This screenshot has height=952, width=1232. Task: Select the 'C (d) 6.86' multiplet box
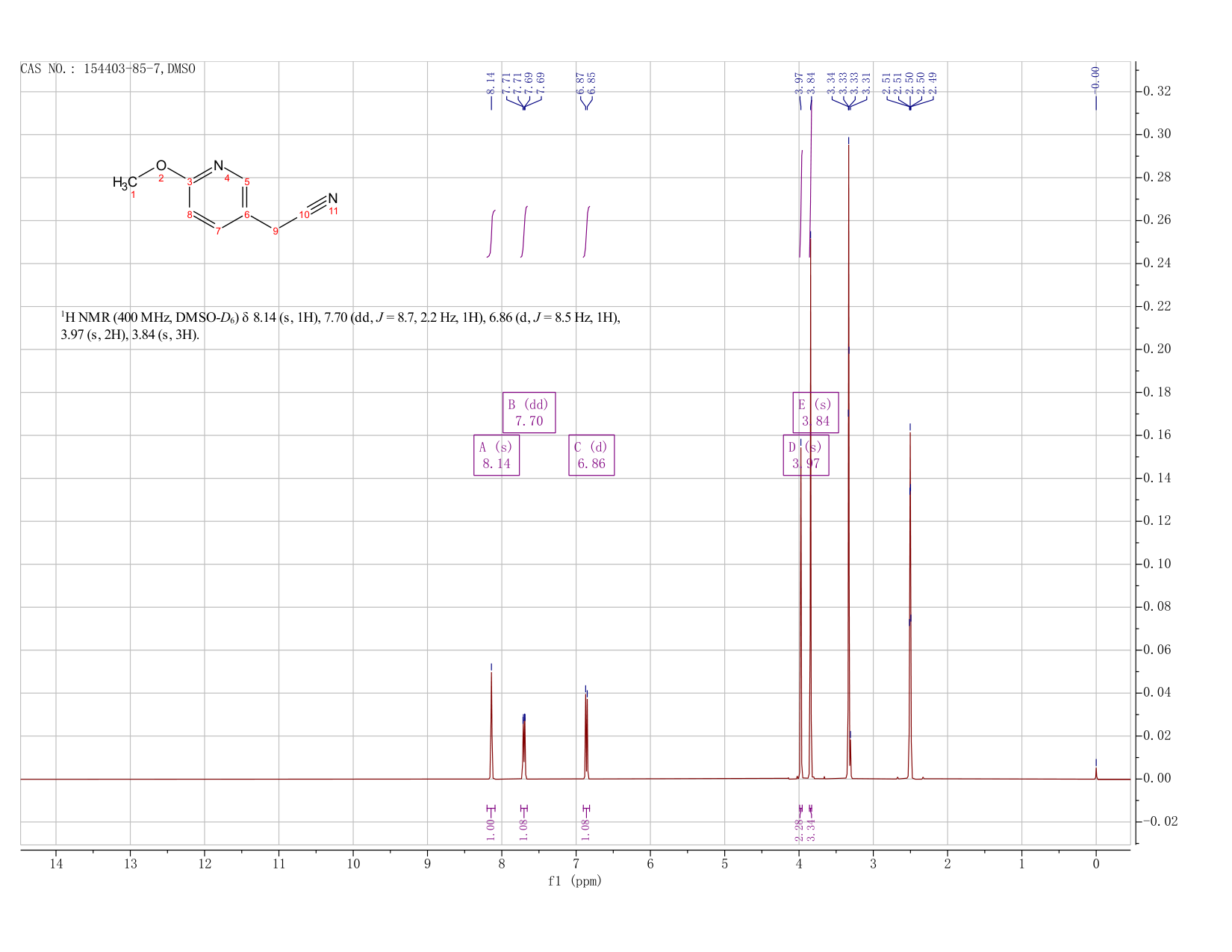[591, 455]
